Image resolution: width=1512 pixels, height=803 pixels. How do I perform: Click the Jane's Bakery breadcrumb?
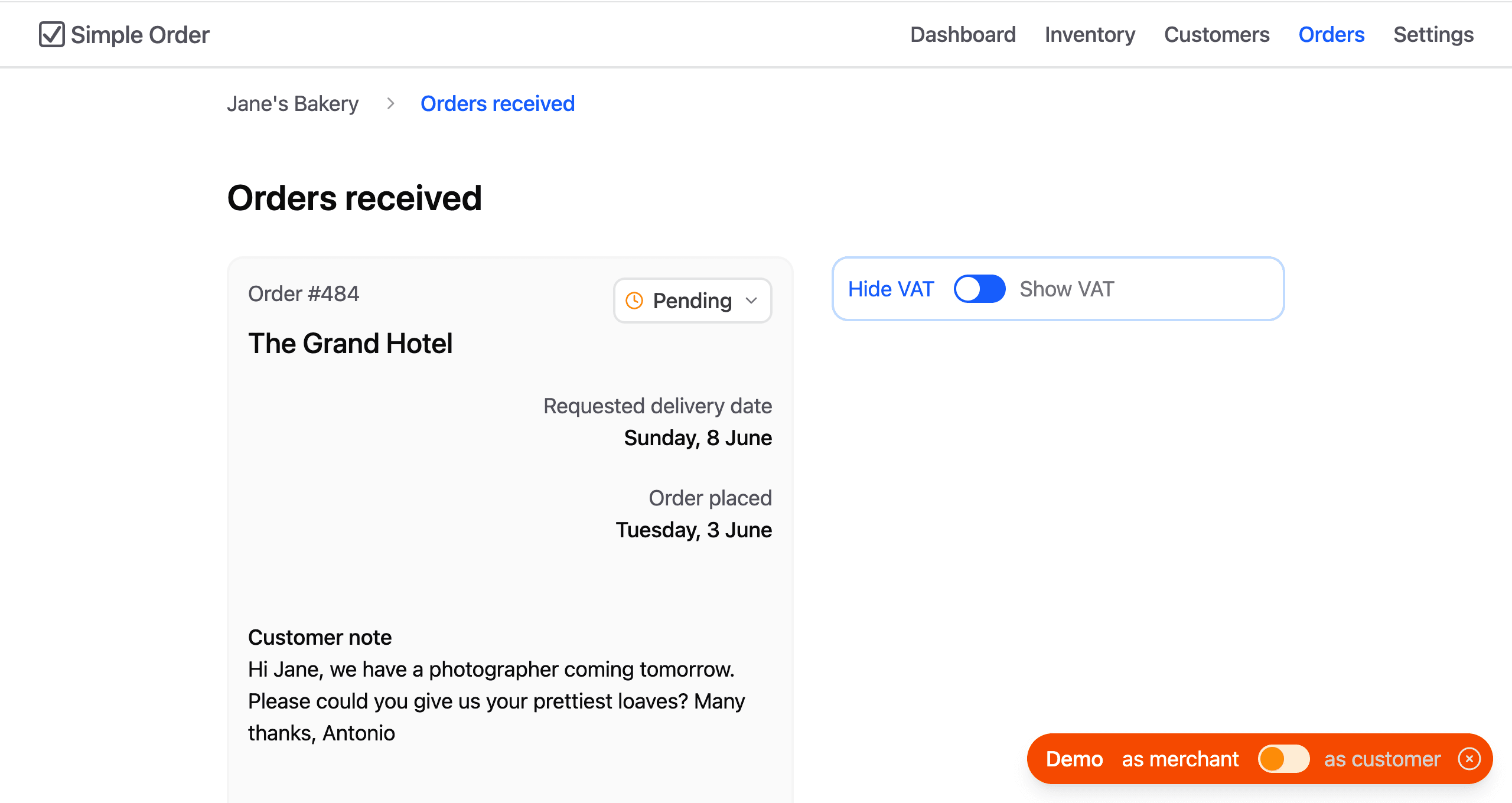click(x=294, y=104)
